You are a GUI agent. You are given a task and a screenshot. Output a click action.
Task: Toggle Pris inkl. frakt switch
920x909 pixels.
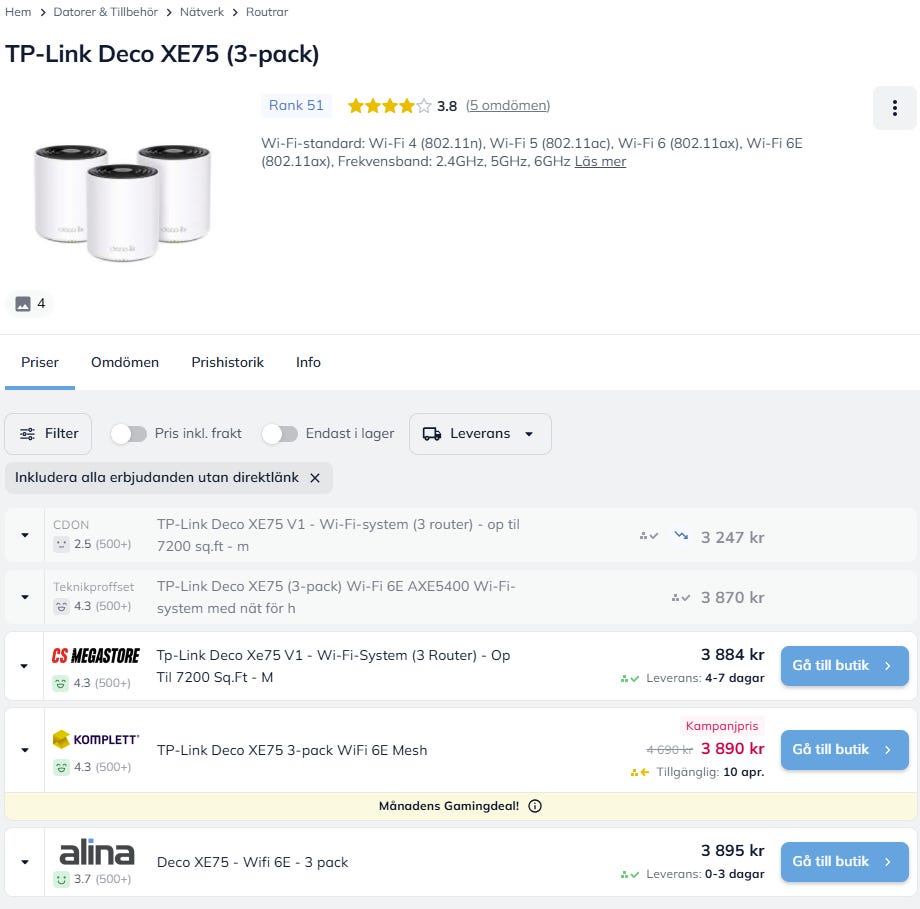point(129,434)
